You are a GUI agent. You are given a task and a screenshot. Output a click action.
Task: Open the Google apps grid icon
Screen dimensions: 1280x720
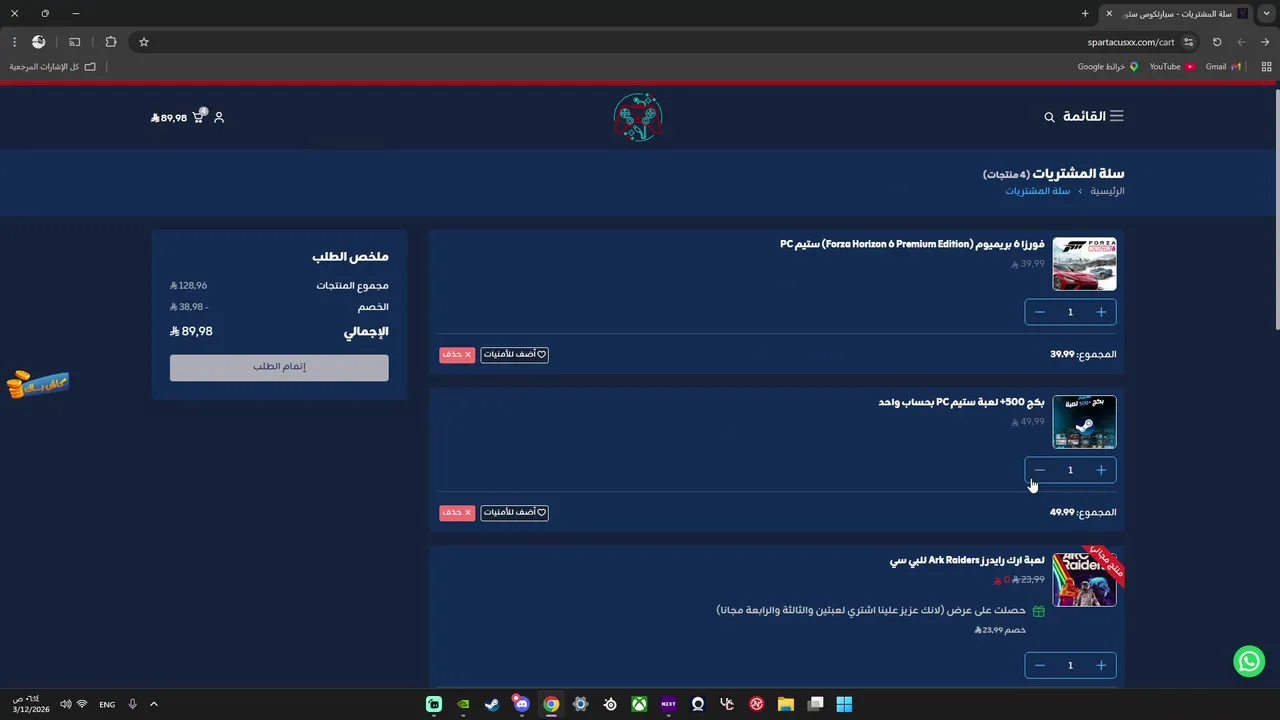coord(1266,66)
